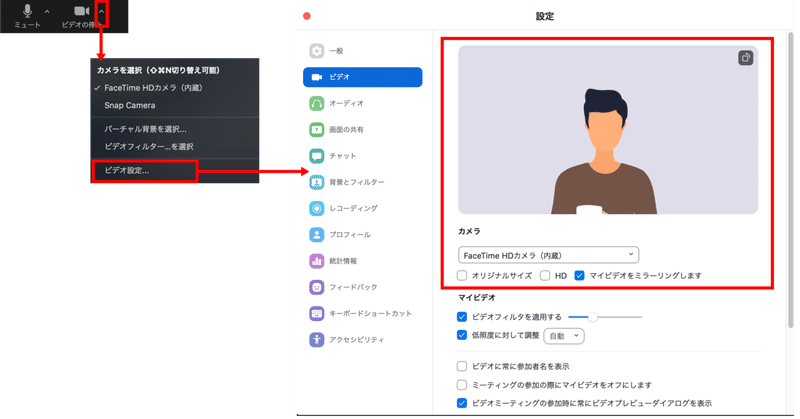Click the カメラ section heading

[469, 231]
